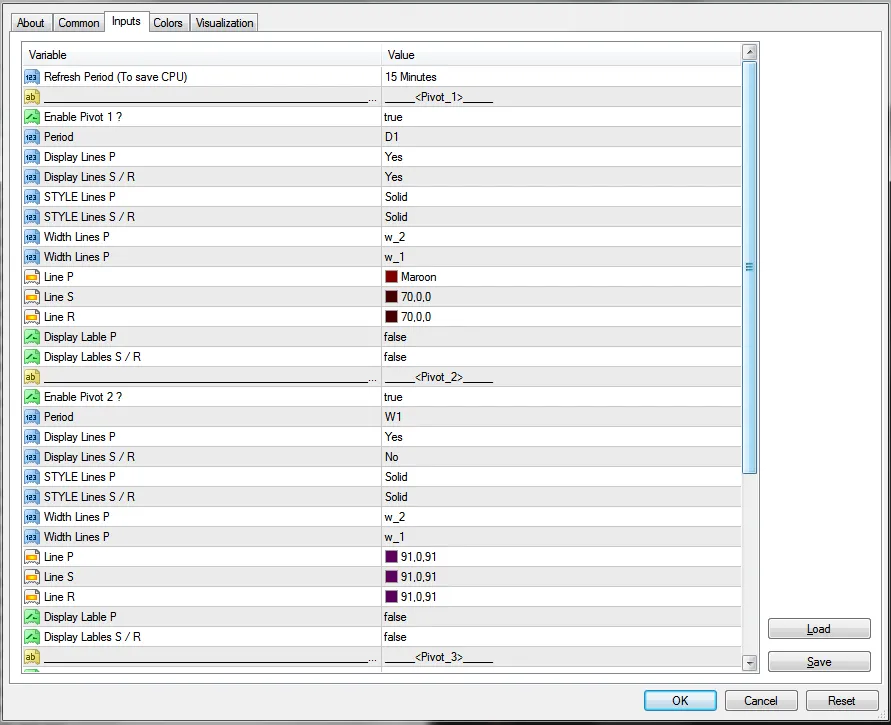The image size is (891, 725).
Task: Click the boolean icon next to Enable Pivot 2
Action: click(x=32, y=397)
